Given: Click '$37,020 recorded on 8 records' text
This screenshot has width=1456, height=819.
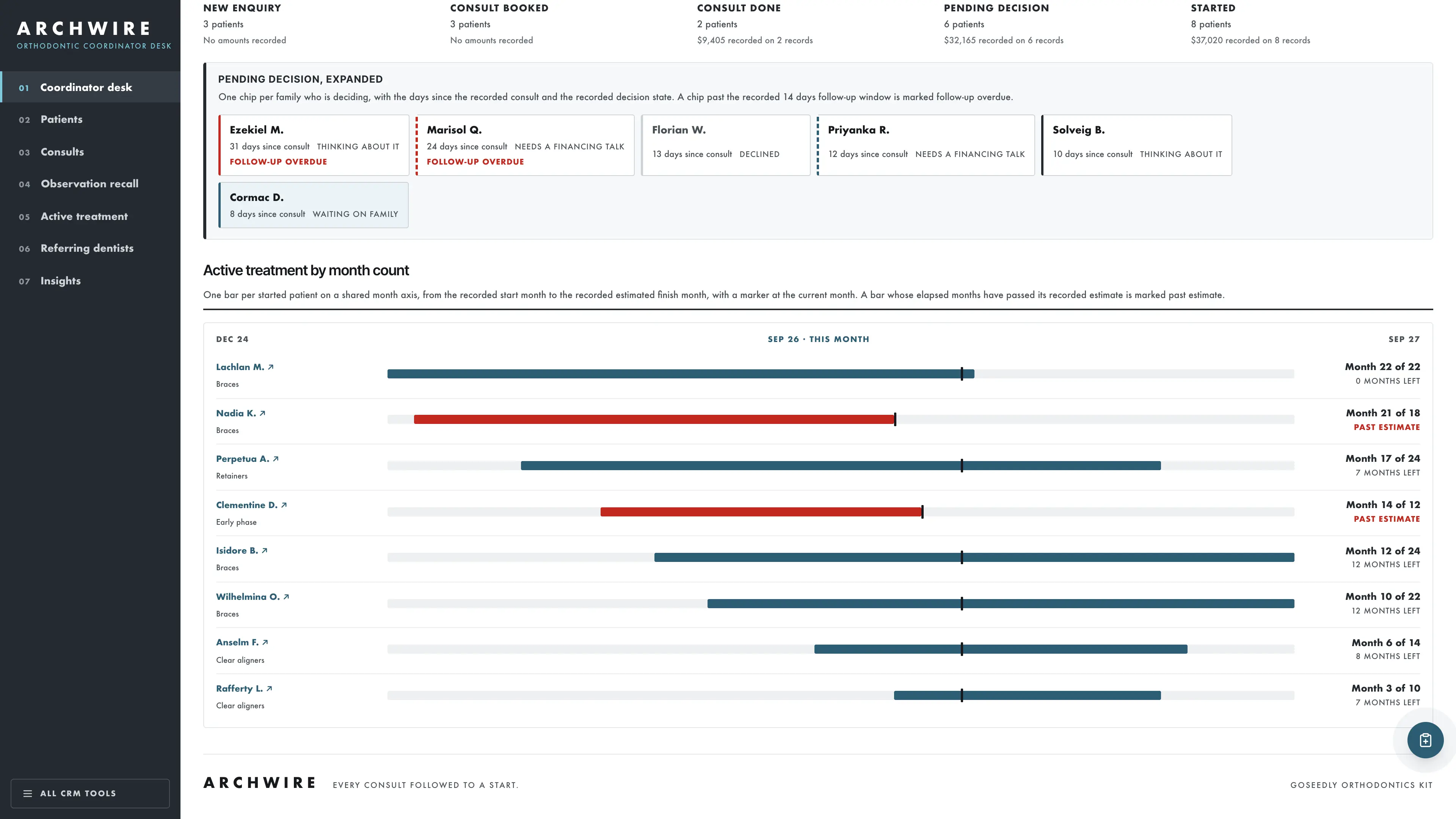Looking at the screenshot, I should coord(1250,40).
